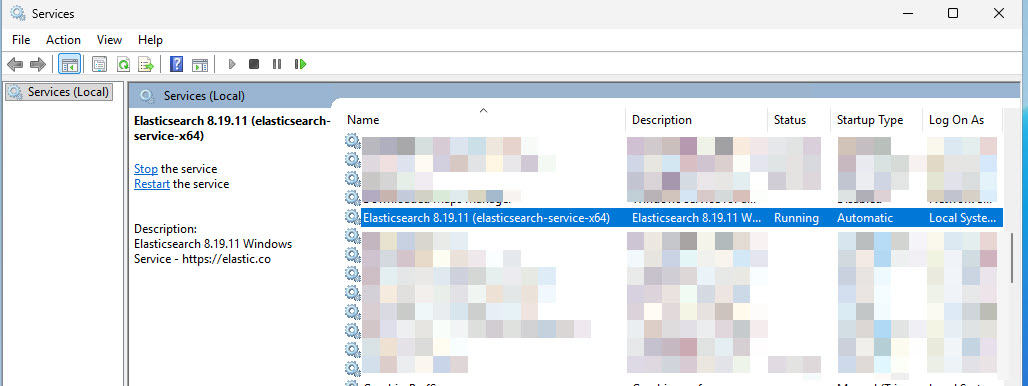Click the Services window title icon

click(18, 14)
